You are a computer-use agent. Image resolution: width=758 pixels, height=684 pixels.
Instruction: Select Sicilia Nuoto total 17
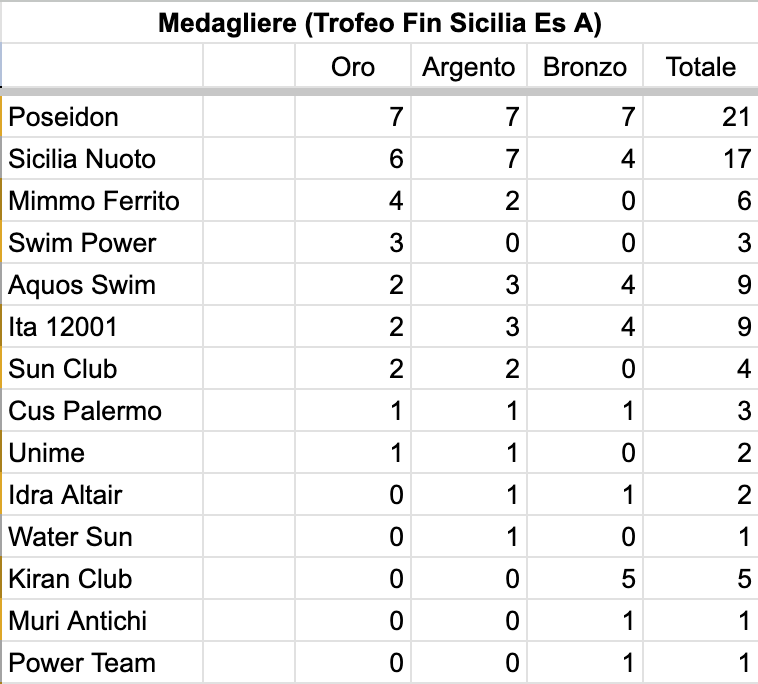click(x=701, y=159)
